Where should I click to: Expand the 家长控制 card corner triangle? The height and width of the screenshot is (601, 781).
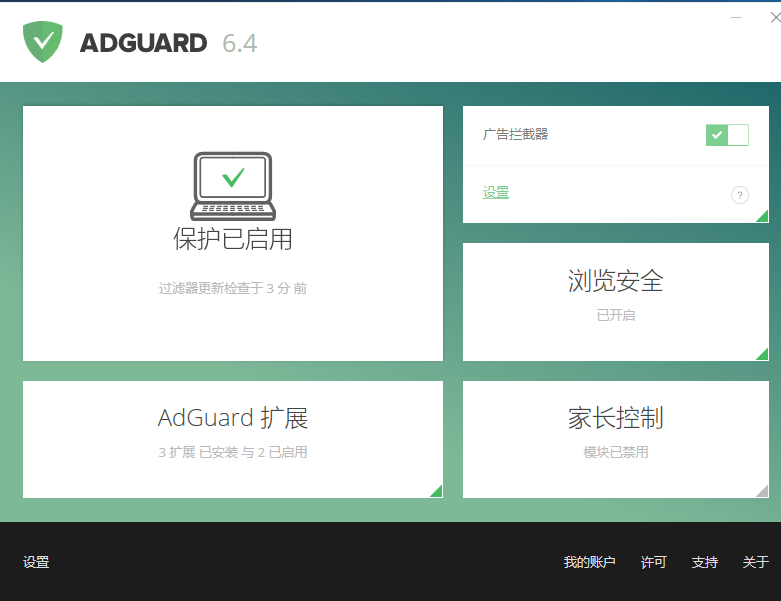762,491
